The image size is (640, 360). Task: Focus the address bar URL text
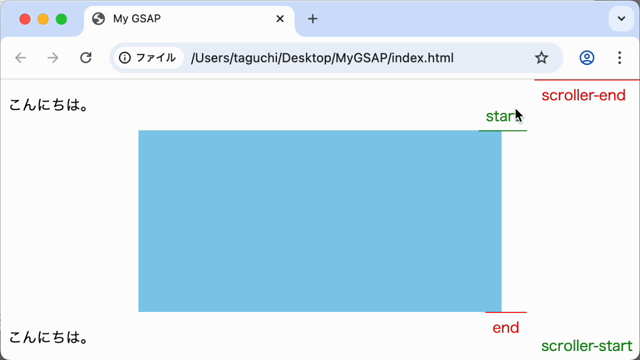pyautogui.click(x=322, y=58)
